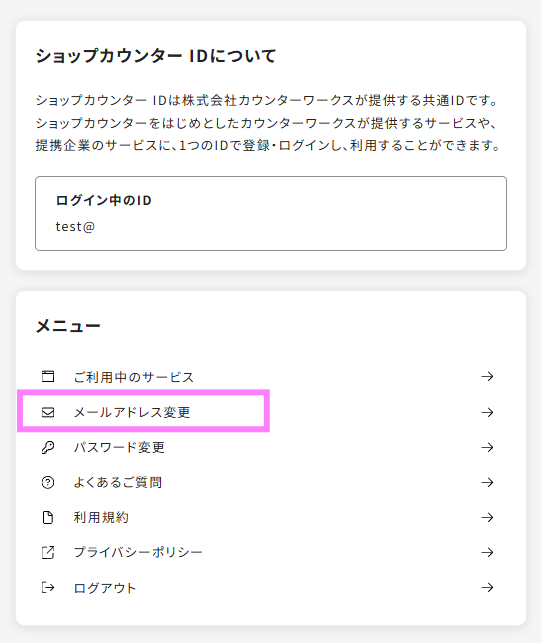Click the arrow on the メールアドレス変更 row
Image resolution: width=541 pixels, height=643 pixels.
point(487,412)
